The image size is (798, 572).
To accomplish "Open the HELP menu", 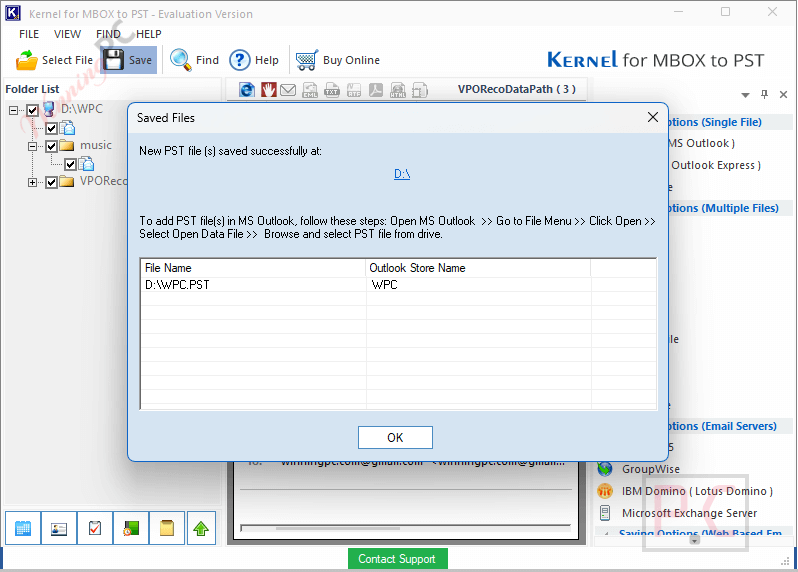I will [149, 34].
